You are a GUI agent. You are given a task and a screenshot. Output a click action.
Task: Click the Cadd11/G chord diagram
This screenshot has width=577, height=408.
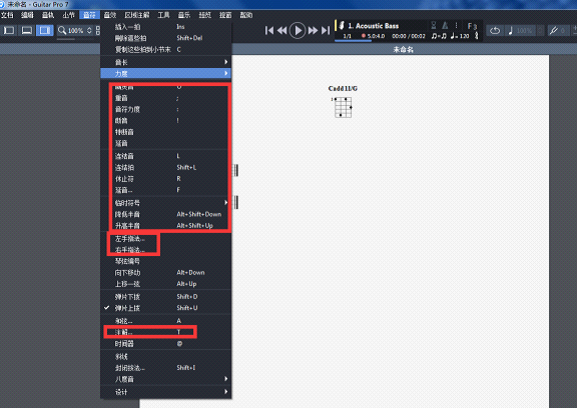pyautogui.click(x=343, y=103)
